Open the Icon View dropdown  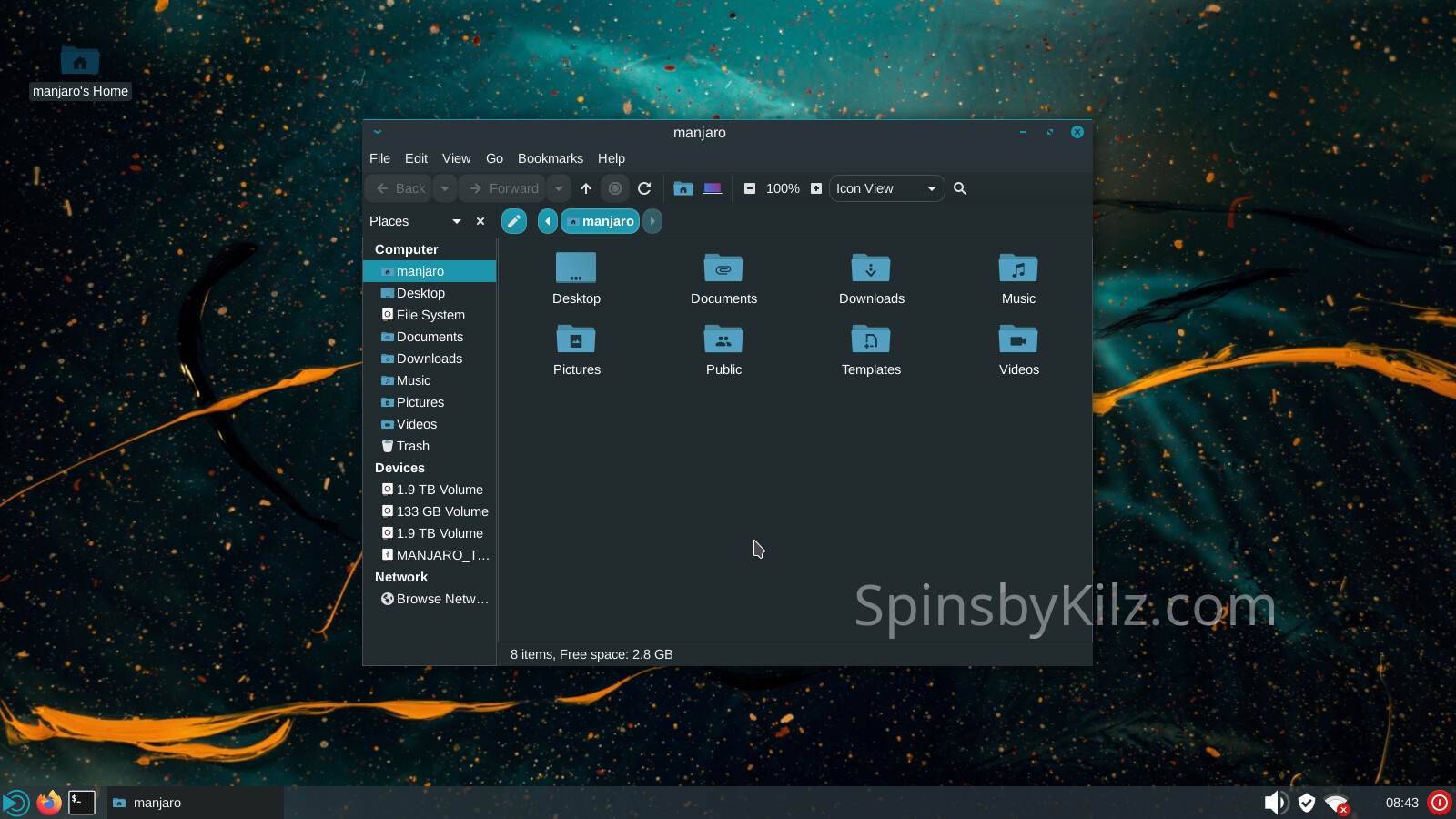click(886, 188)
